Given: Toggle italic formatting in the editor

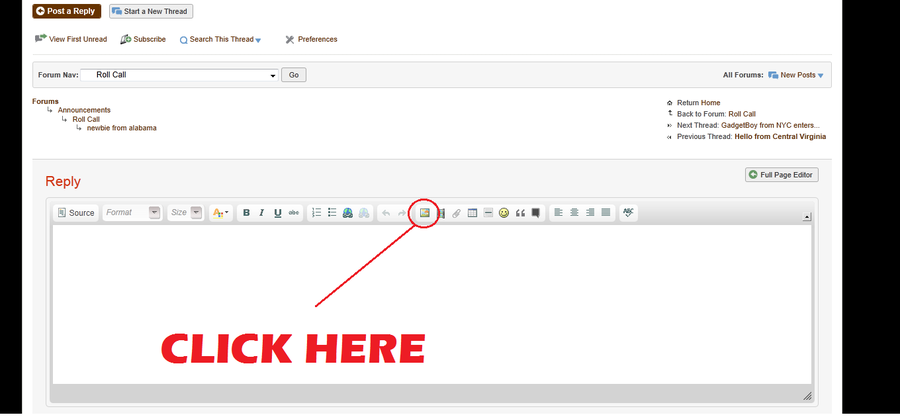Looking at the screenshot, I should (x=262, y=213).
